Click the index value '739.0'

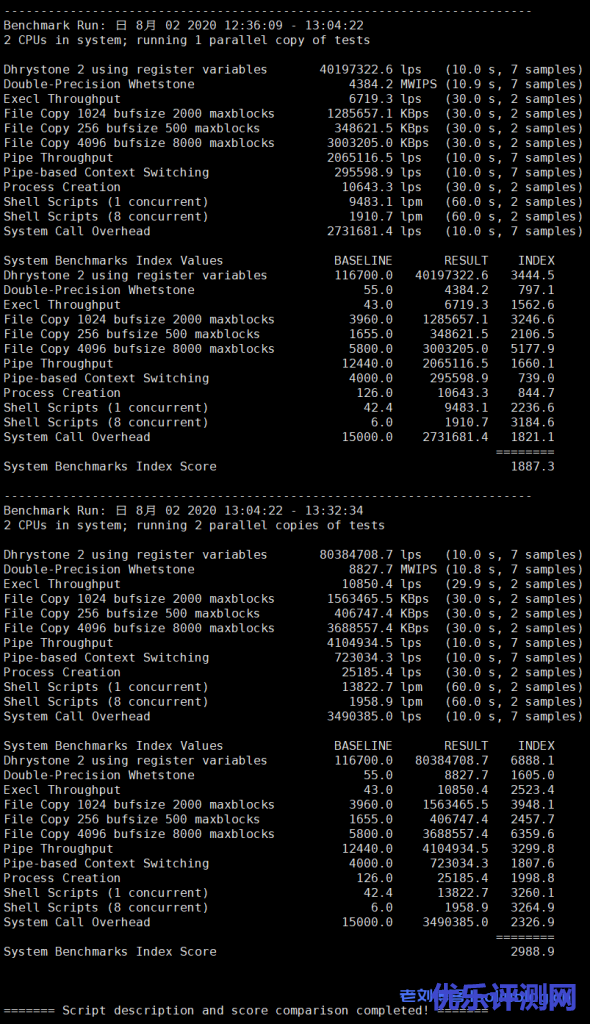coord(536,378)
